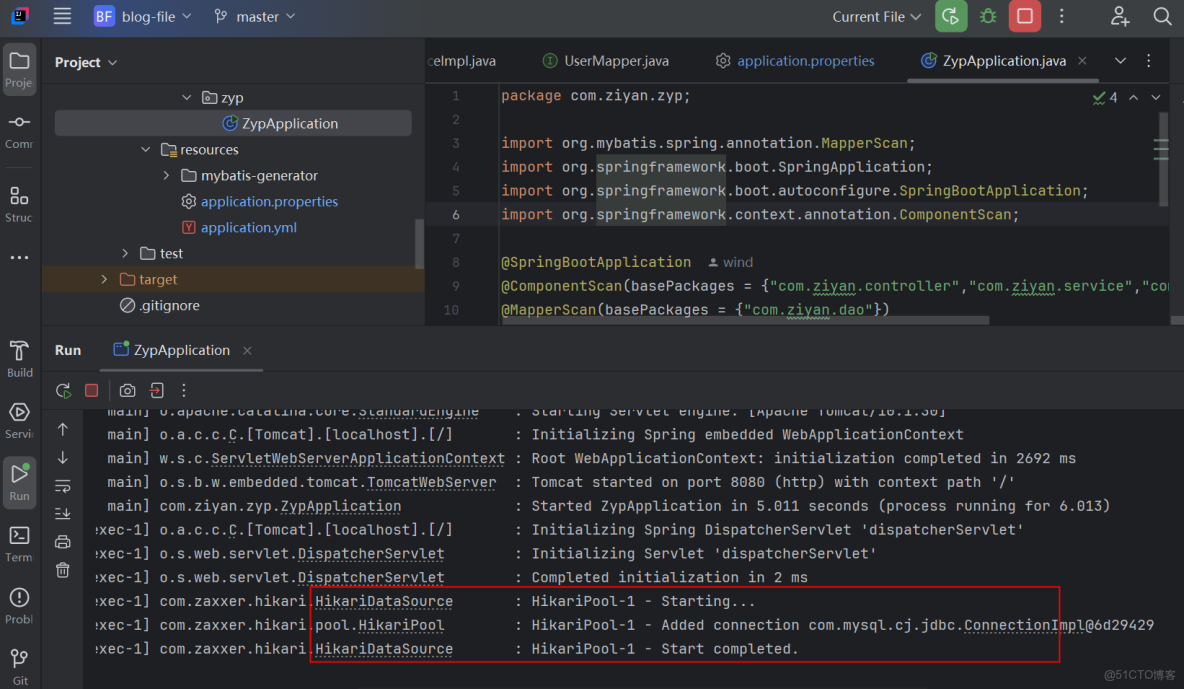Open Search Everywhere with the magnifier icon

tap(1161, 16)
